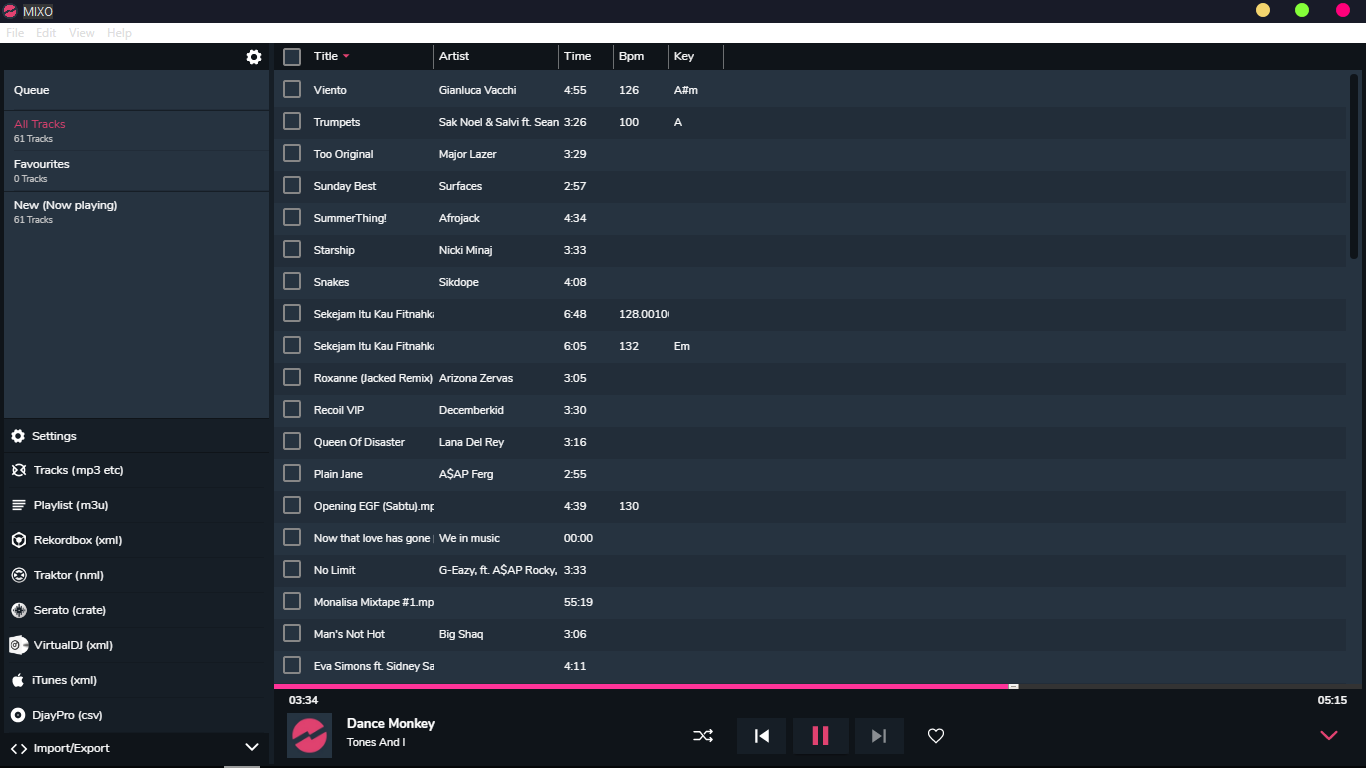Click the pink playback progress bar
Viewport: 1366px width, 768px height.
640,687
